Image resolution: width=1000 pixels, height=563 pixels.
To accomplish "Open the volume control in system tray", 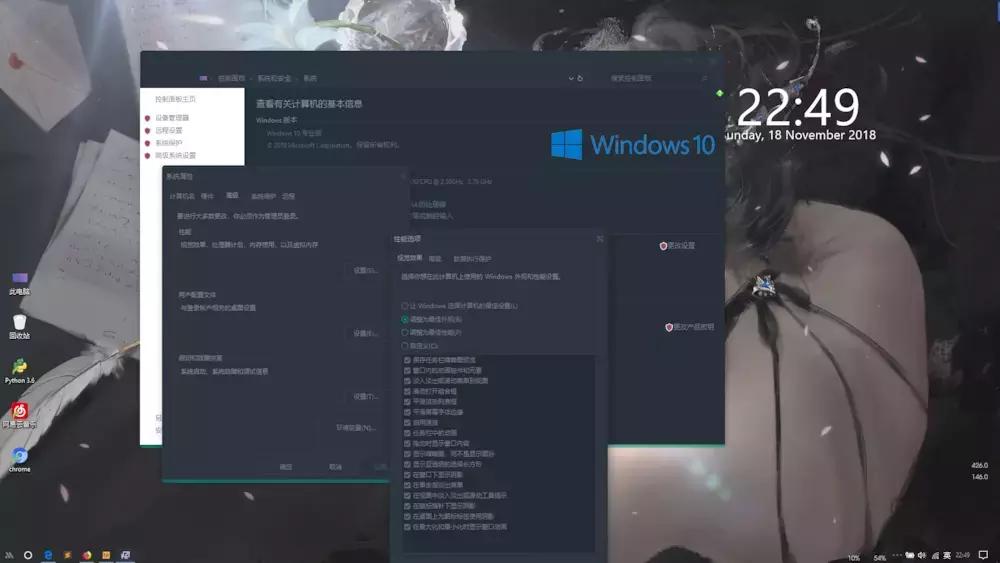I will (x=922, y=555).
